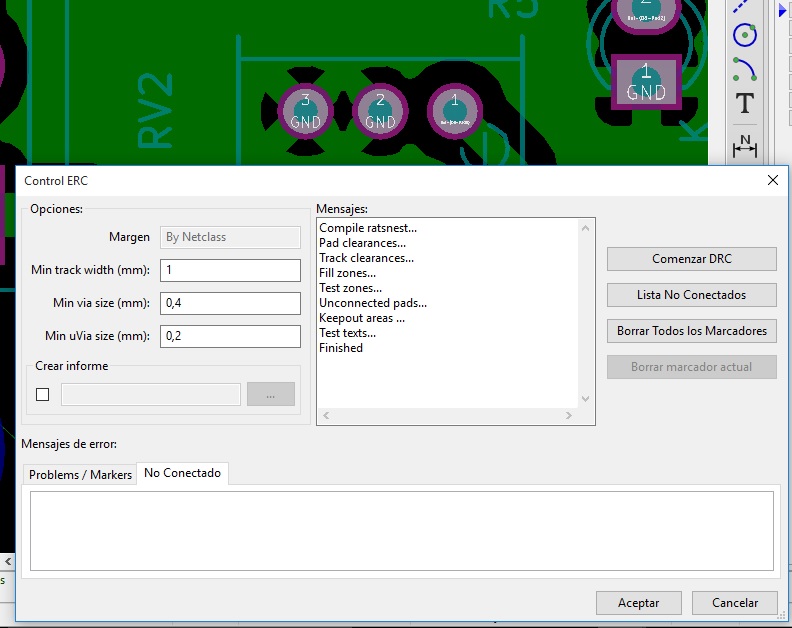The height and width of the screenshot is (628, 792).
Task: Click the 'Fill zones...' message line
Action: [x=347, y=273]
